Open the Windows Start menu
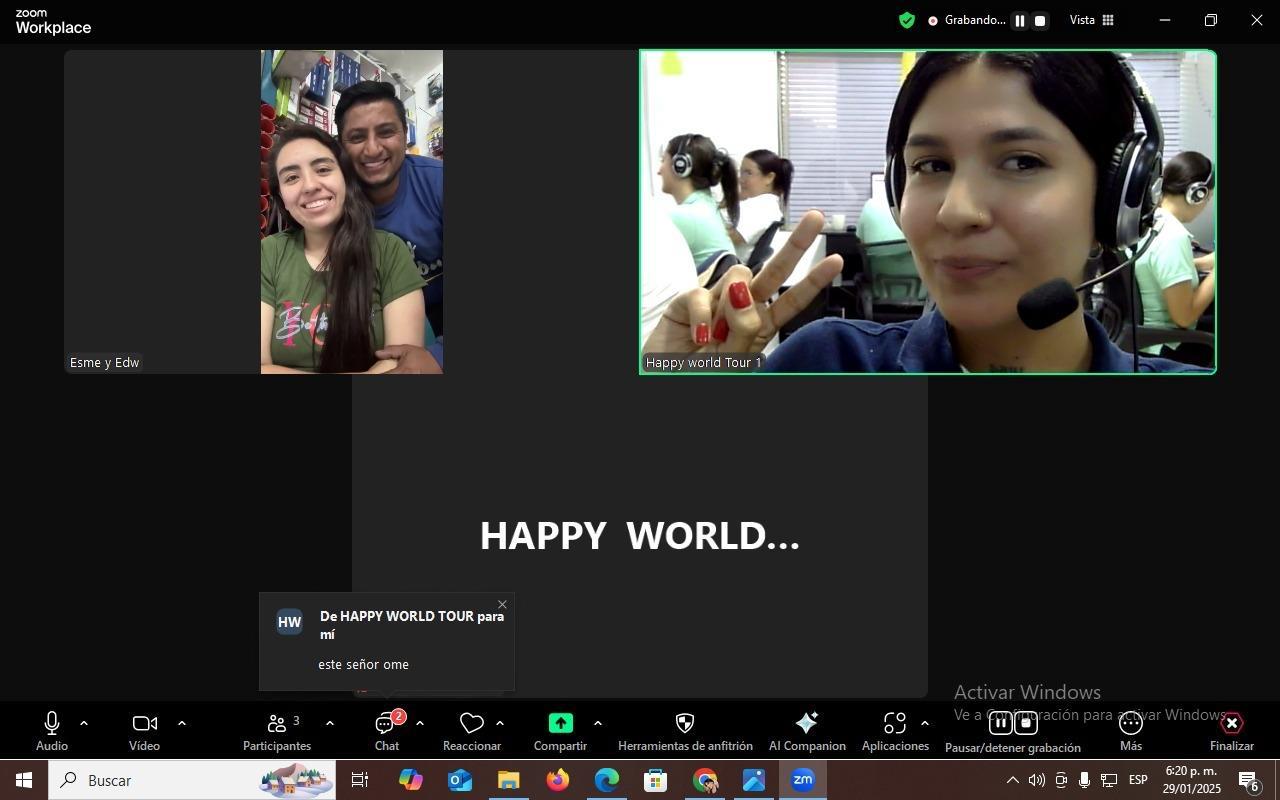 [24, 780]
